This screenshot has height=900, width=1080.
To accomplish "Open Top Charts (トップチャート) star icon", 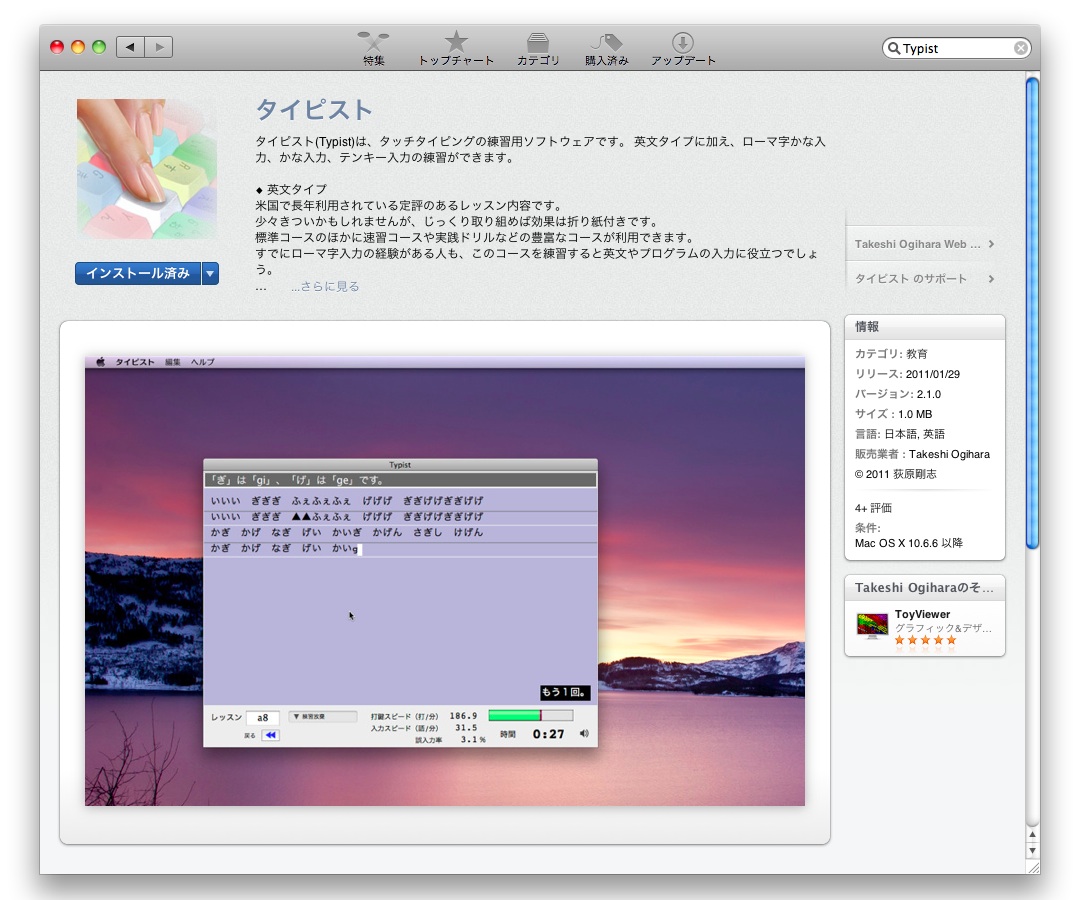I will [x=456, y=43].
